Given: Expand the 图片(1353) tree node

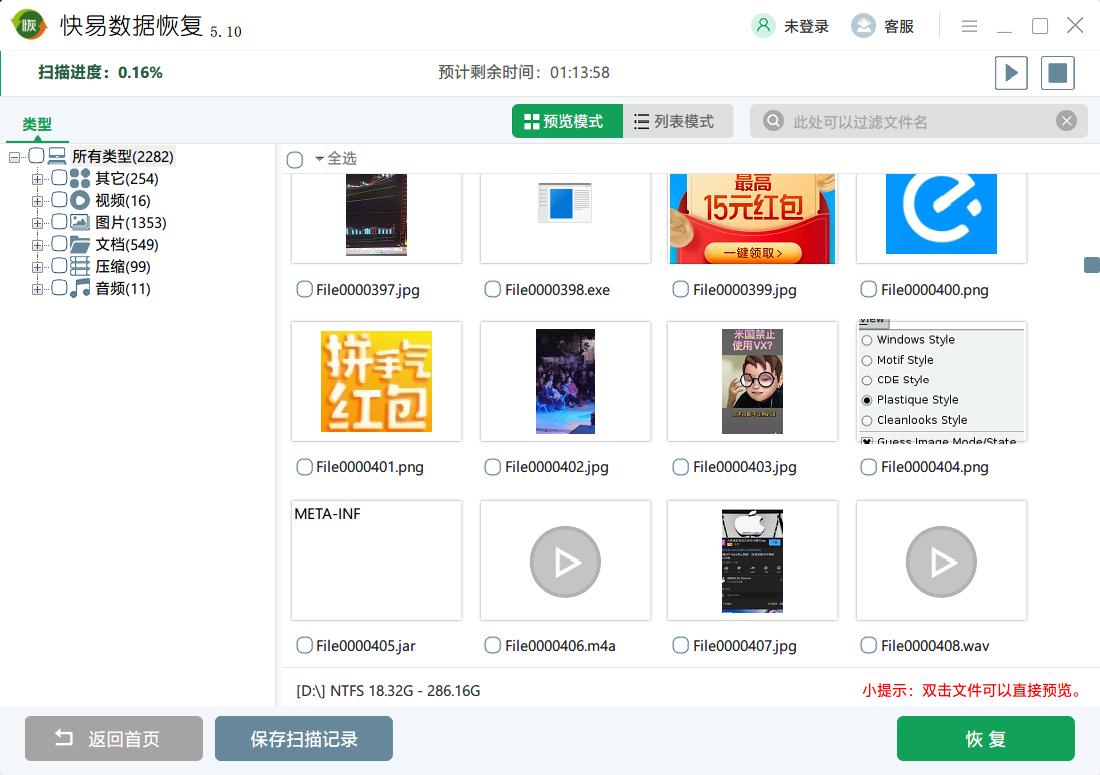Looking at the screenshot, I should tap(37, 223).
